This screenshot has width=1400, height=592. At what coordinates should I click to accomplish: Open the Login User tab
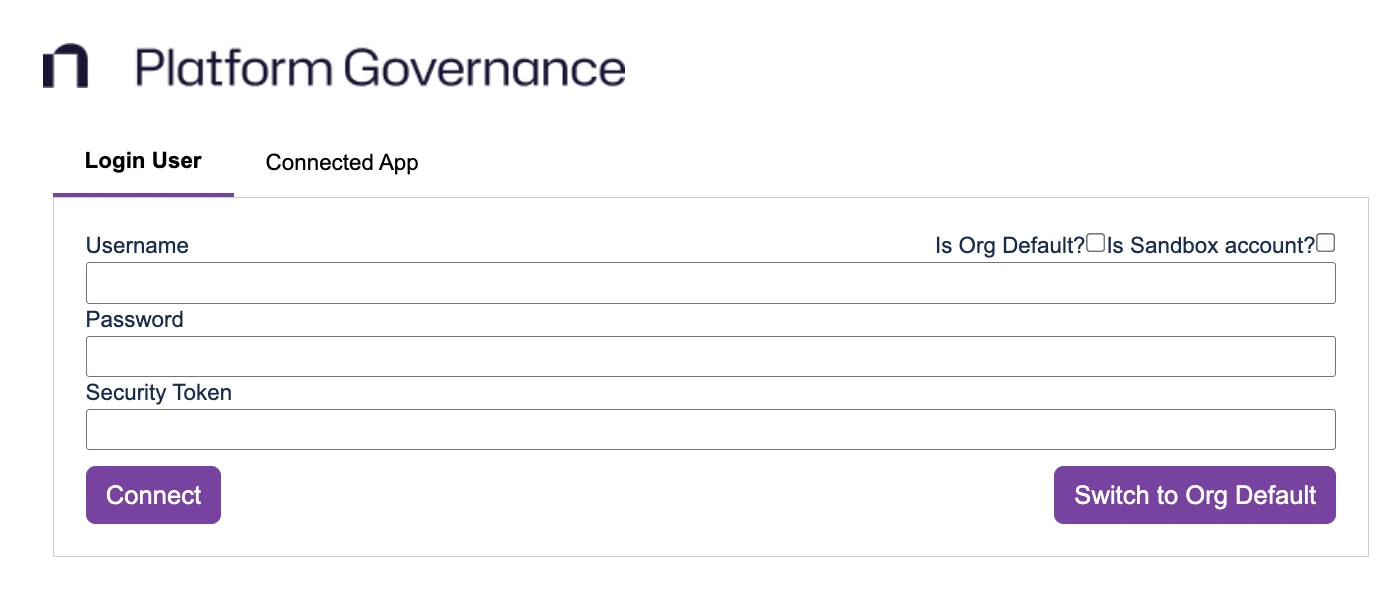point(143,159)
